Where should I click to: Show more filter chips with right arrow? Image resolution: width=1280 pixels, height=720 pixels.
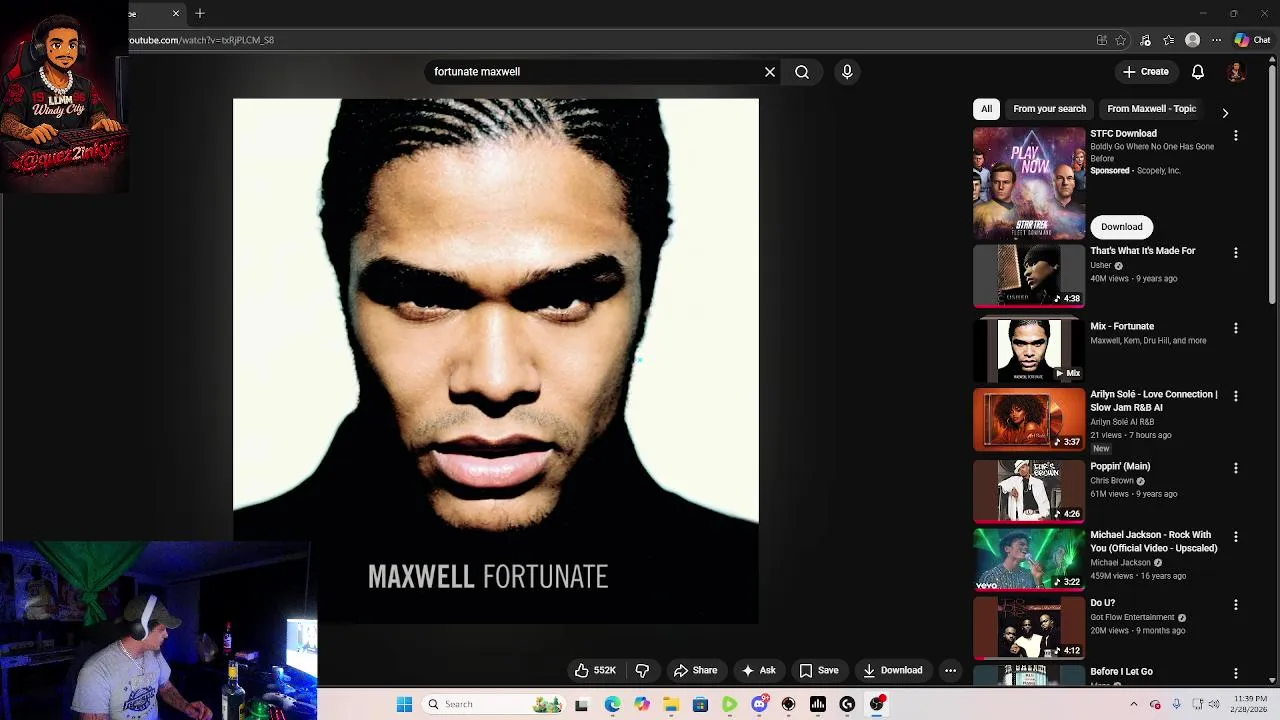click(1225, 113)
